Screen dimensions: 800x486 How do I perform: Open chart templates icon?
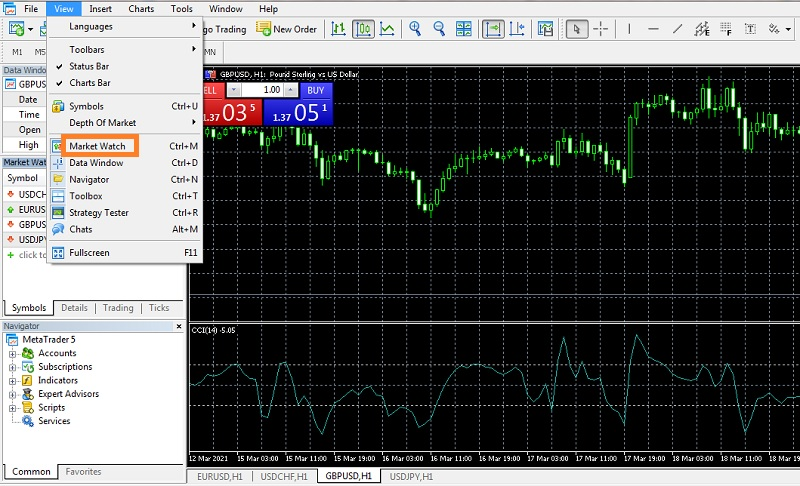click(545, 29)
